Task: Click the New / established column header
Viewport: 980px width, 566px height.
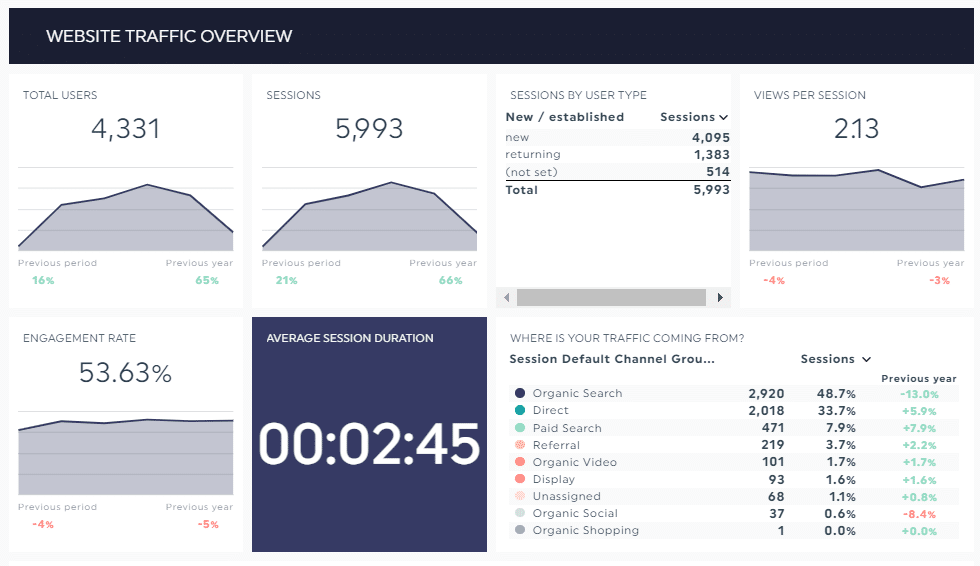Action: click(x=564, y=117)
